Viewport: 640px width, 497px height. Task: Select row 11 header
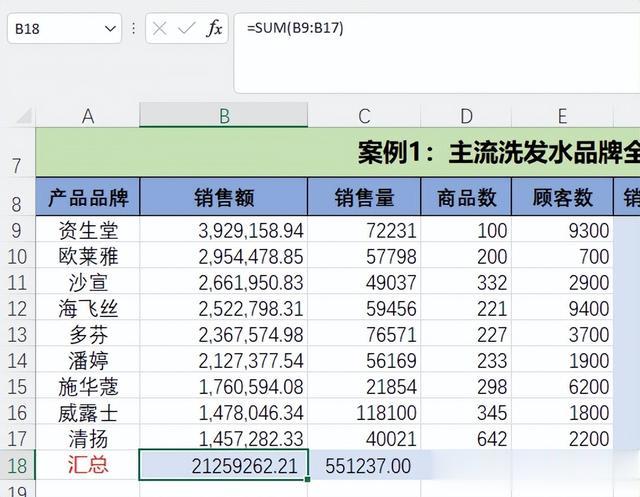(18, 281)
